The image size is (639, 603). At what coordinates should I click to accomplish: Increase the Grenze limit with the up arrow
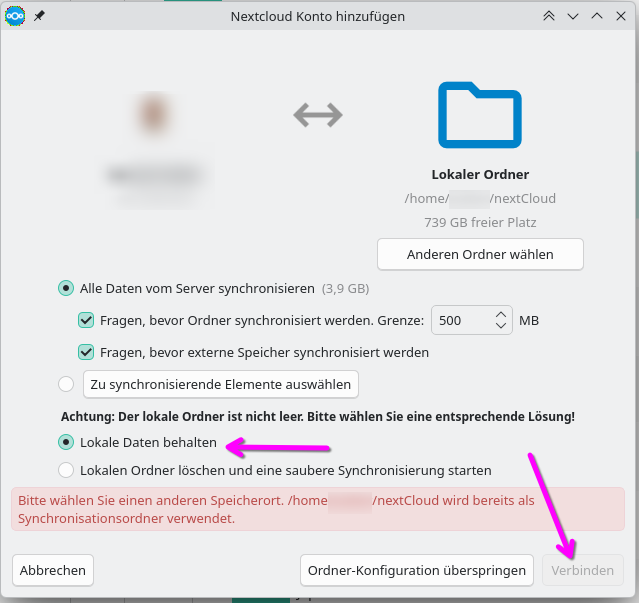click(x=501, y=314)
